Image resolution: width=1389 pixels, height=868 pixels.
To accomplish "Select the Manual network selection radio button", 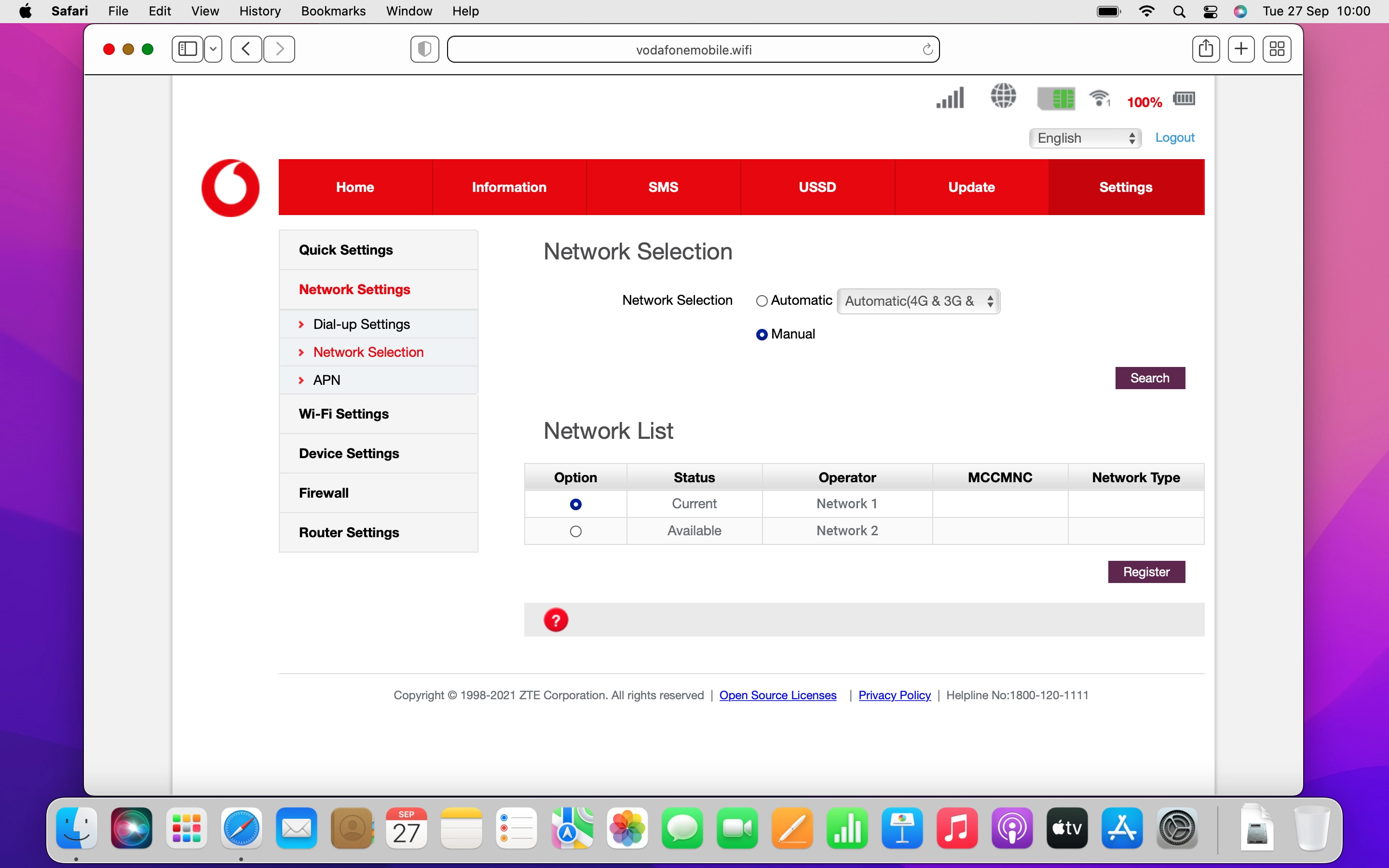I will coord(762,334).
